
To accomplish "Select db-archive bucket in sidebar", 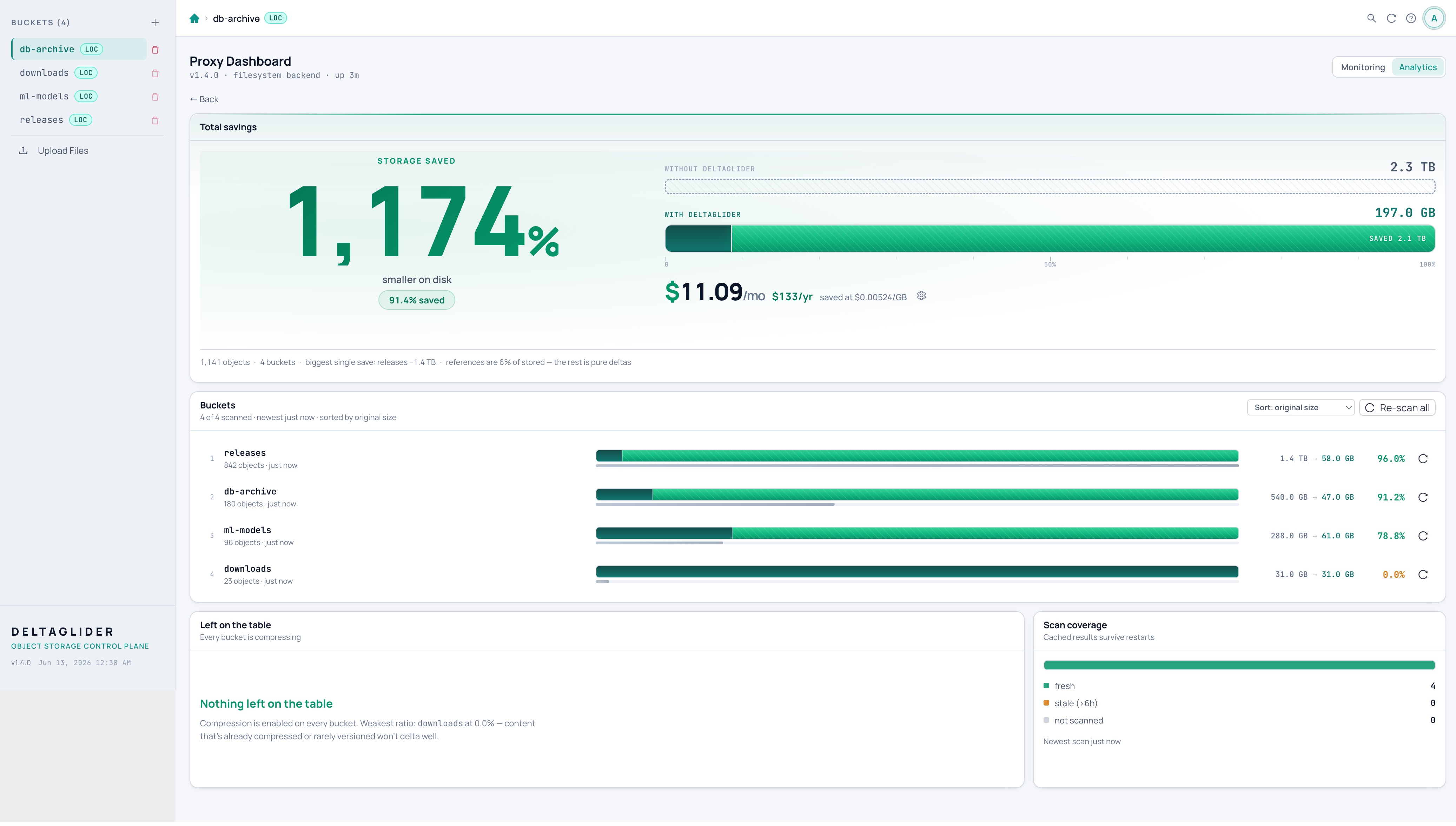I will tap(79, 50).
